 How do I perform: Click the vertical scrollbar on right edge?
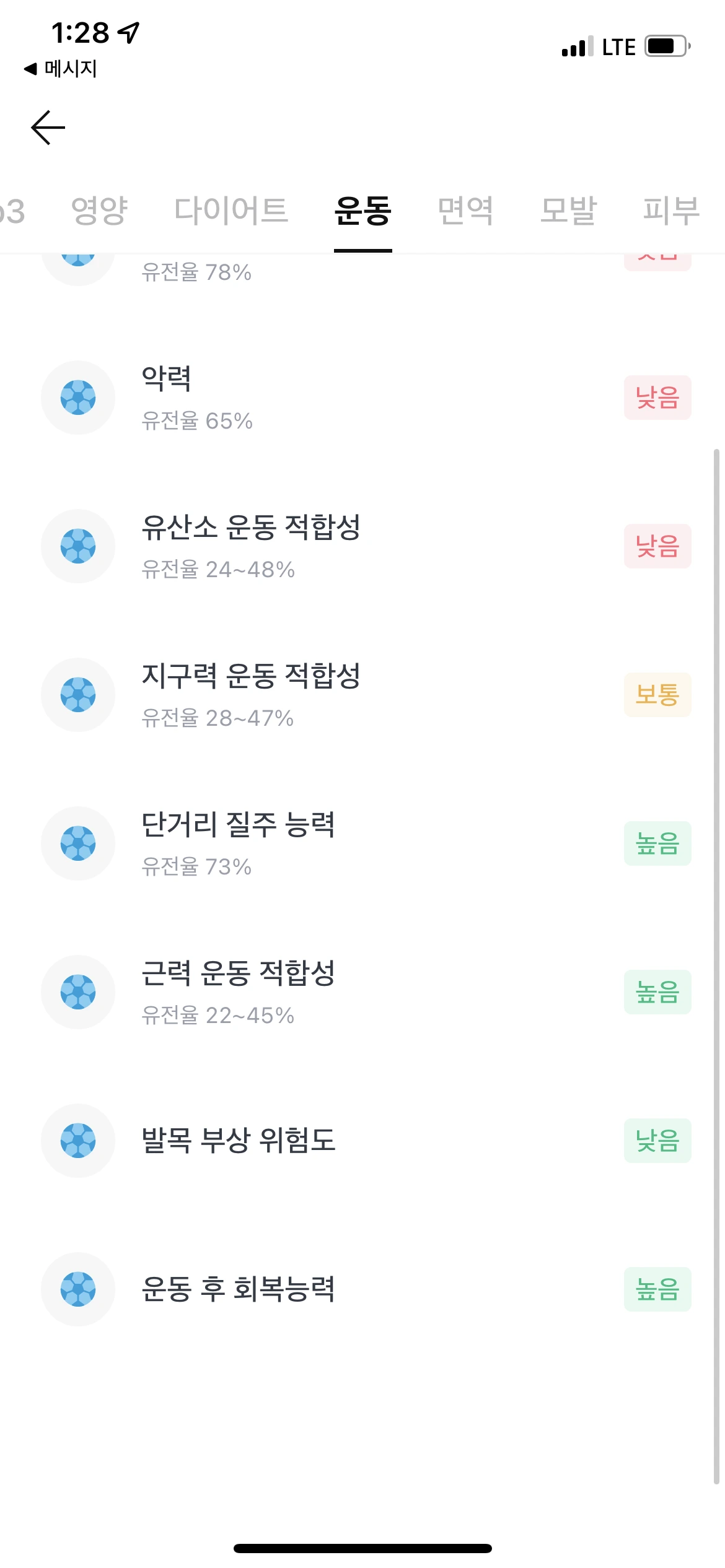[716, 967]
